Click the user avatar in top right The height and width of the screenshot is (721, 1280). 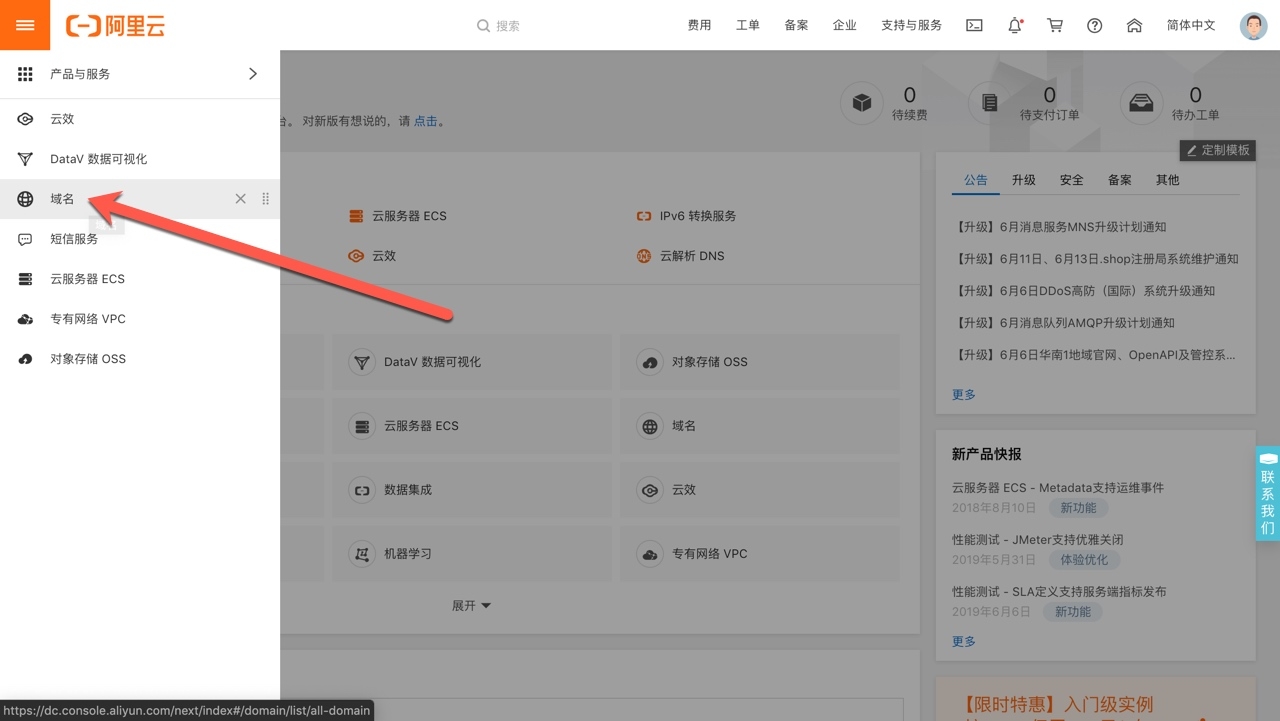coord(1253,26)
